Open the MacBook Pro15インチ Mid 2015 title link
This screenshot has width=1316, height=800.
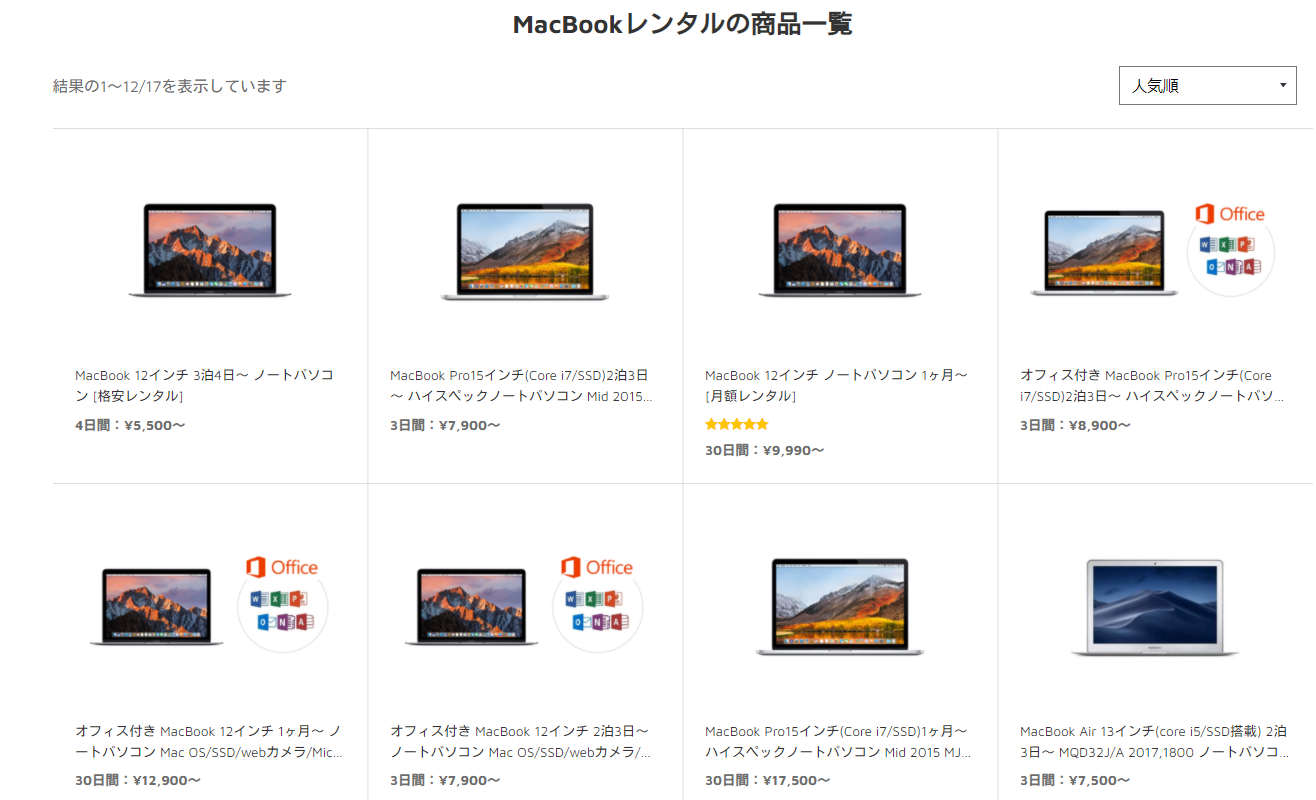click(521, 386)
